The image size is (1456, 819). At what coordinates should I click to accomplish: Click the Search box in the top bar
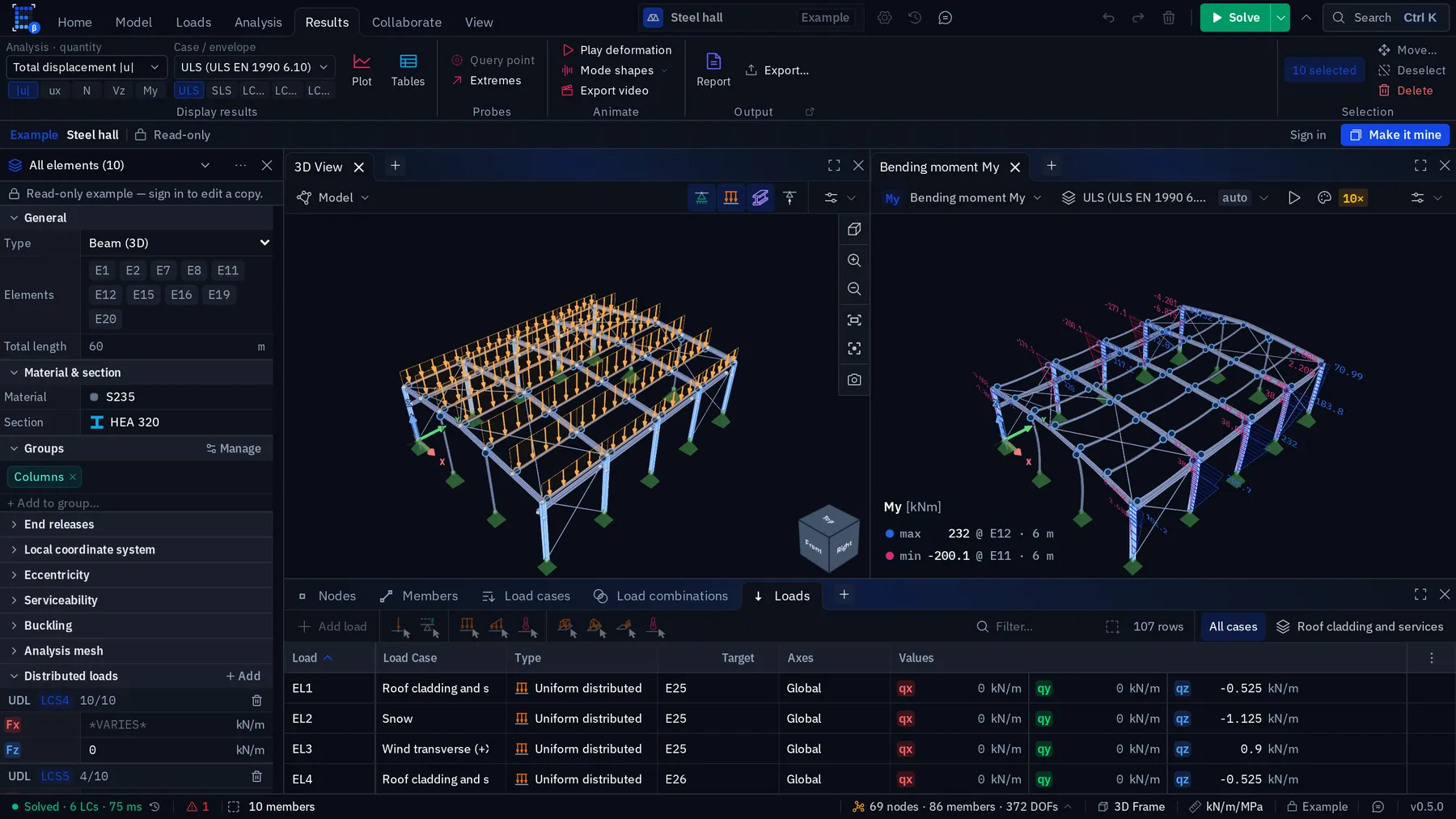1386,18
